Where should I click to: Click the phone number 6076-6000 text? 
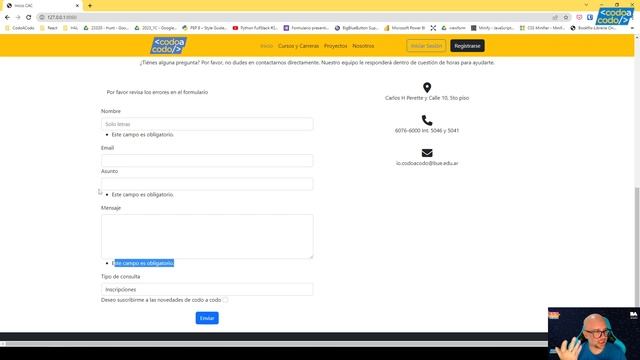(x=427, y=131)
